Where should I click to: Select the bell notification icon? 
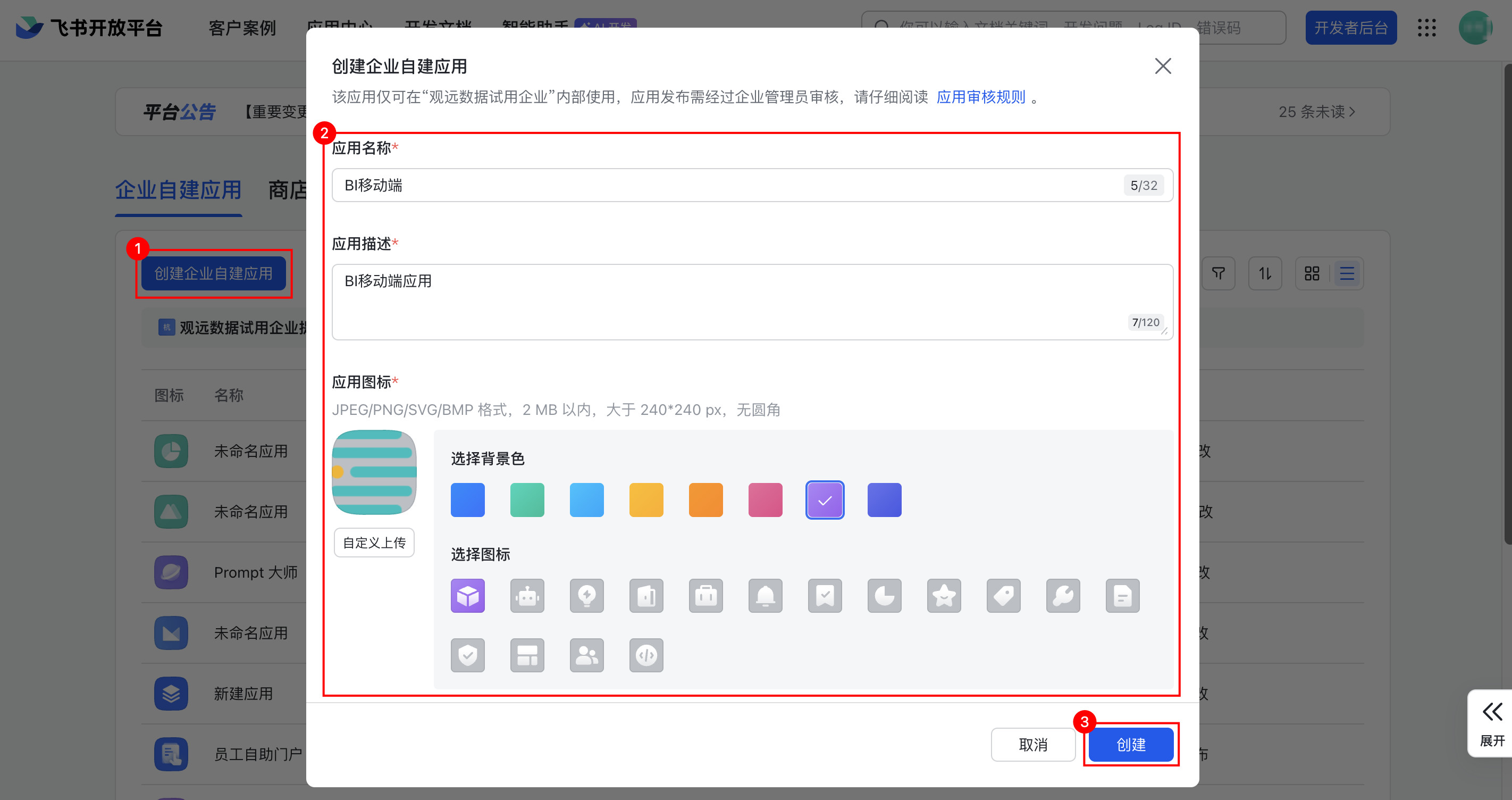point(765,596)
